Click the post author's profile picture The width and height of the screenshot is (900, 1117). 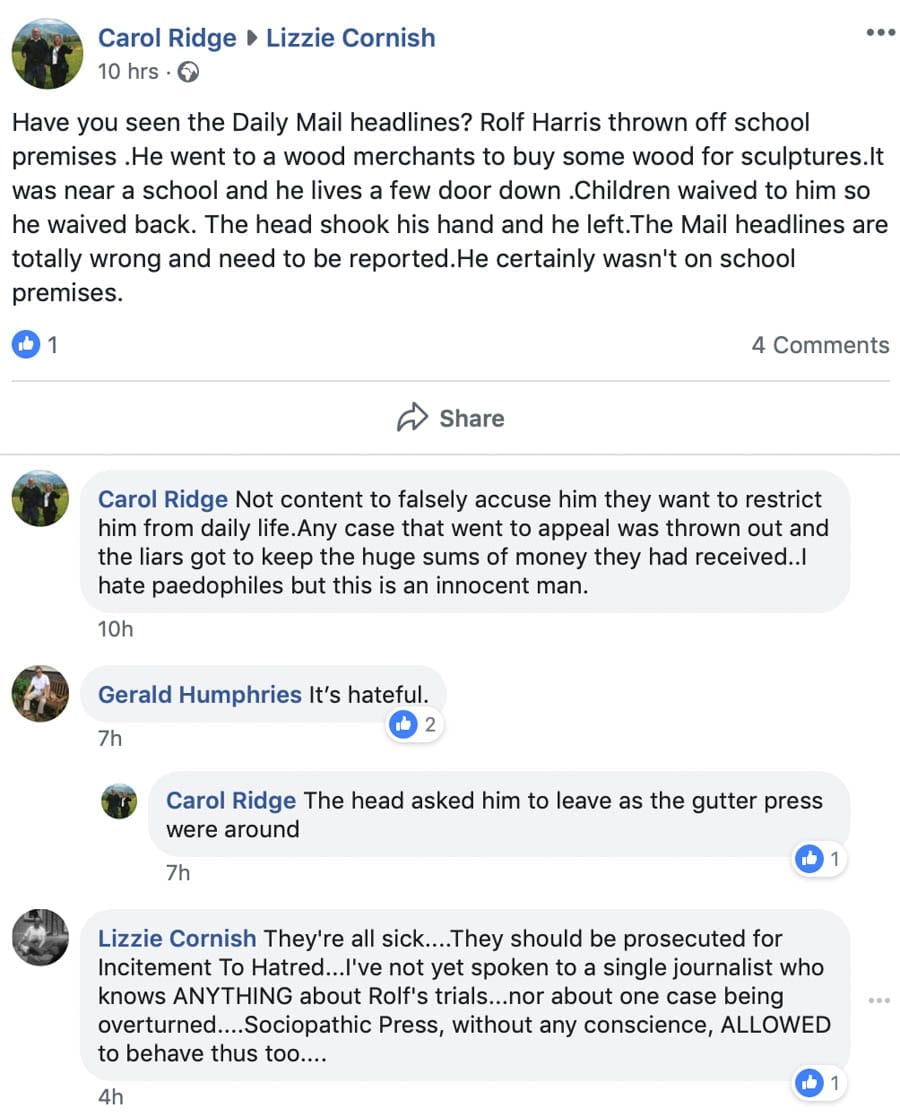click(47, 53)
